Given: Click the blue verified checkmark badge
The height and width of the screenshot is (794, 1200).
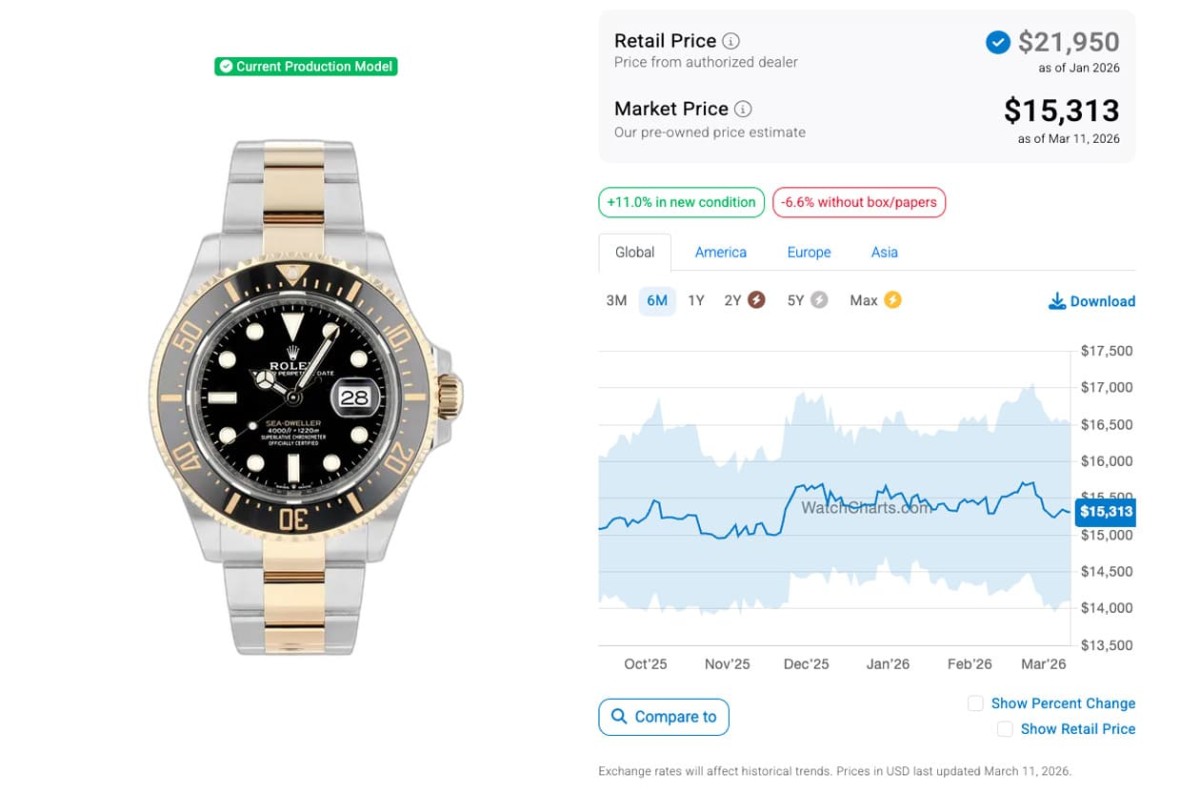Looking at the screenshot, I should click(x=997, y=42).
